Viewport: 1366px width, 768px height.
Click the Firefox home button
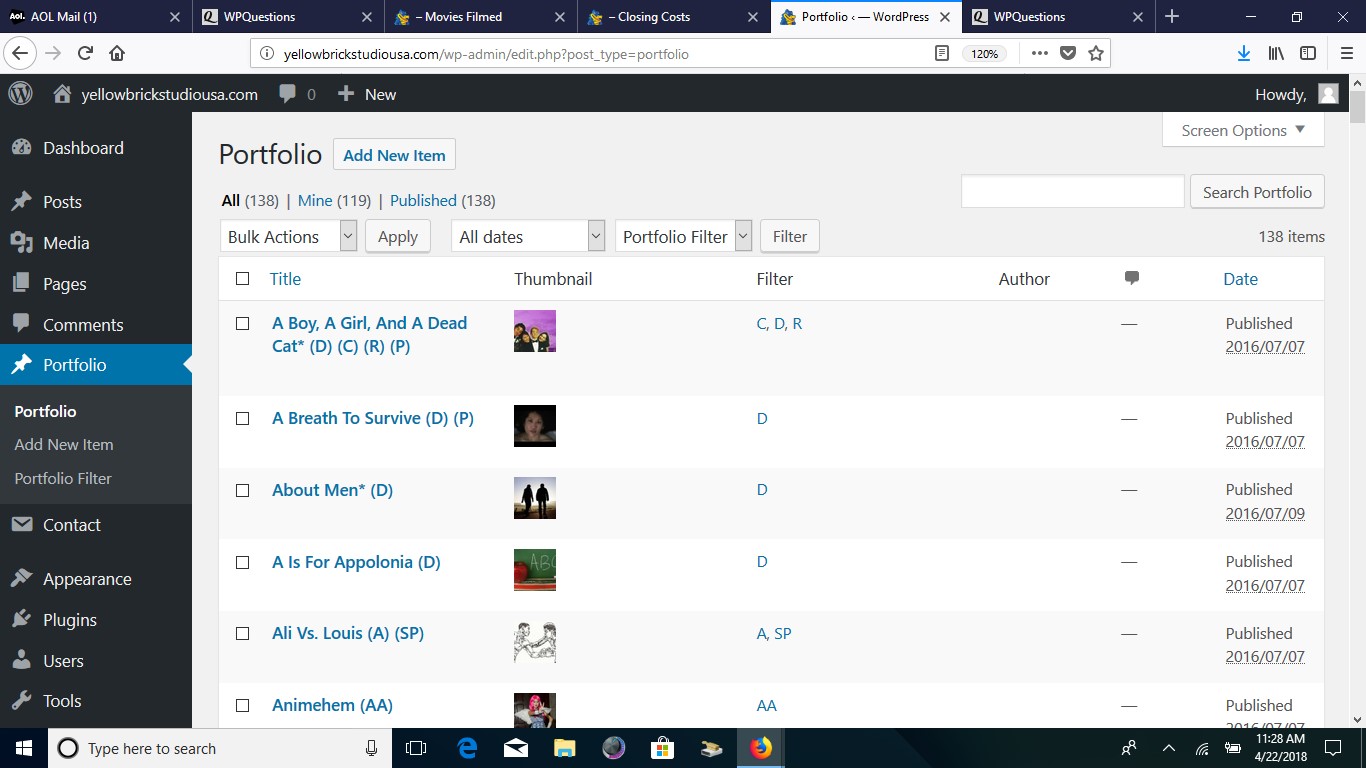[117, 54]
